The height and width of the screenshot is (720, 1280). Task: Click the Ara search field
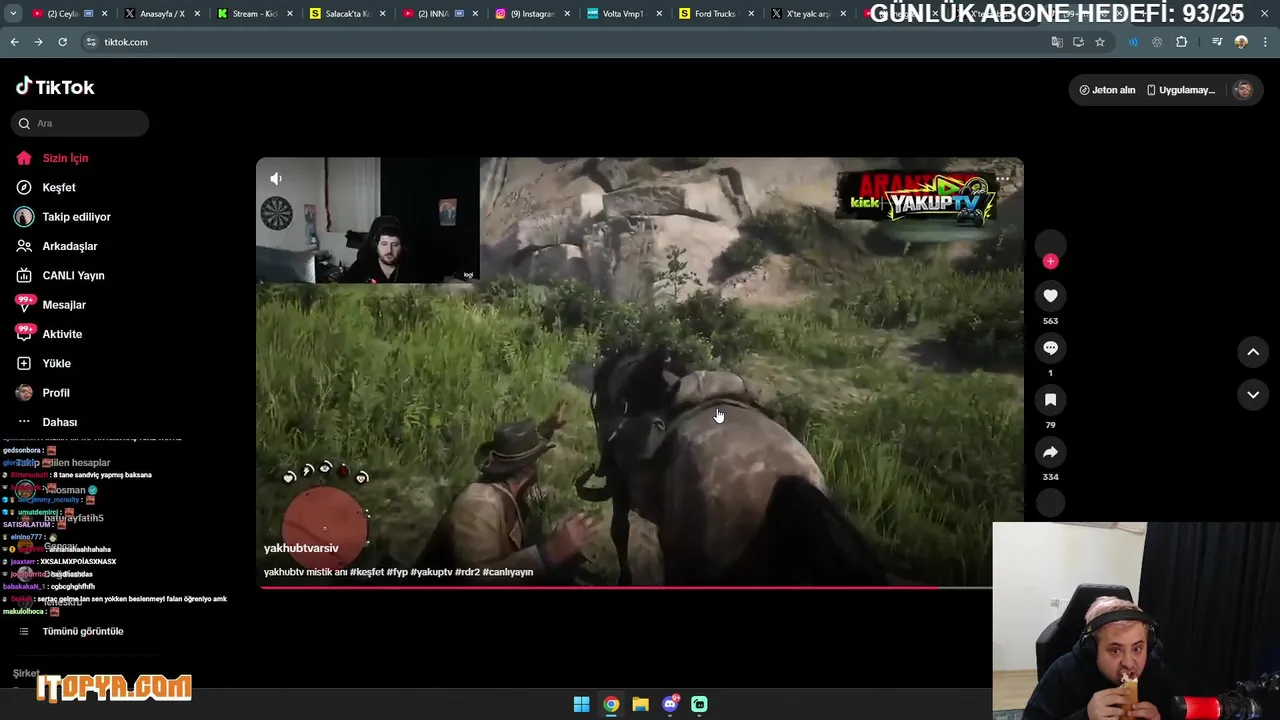pos(80,123)
